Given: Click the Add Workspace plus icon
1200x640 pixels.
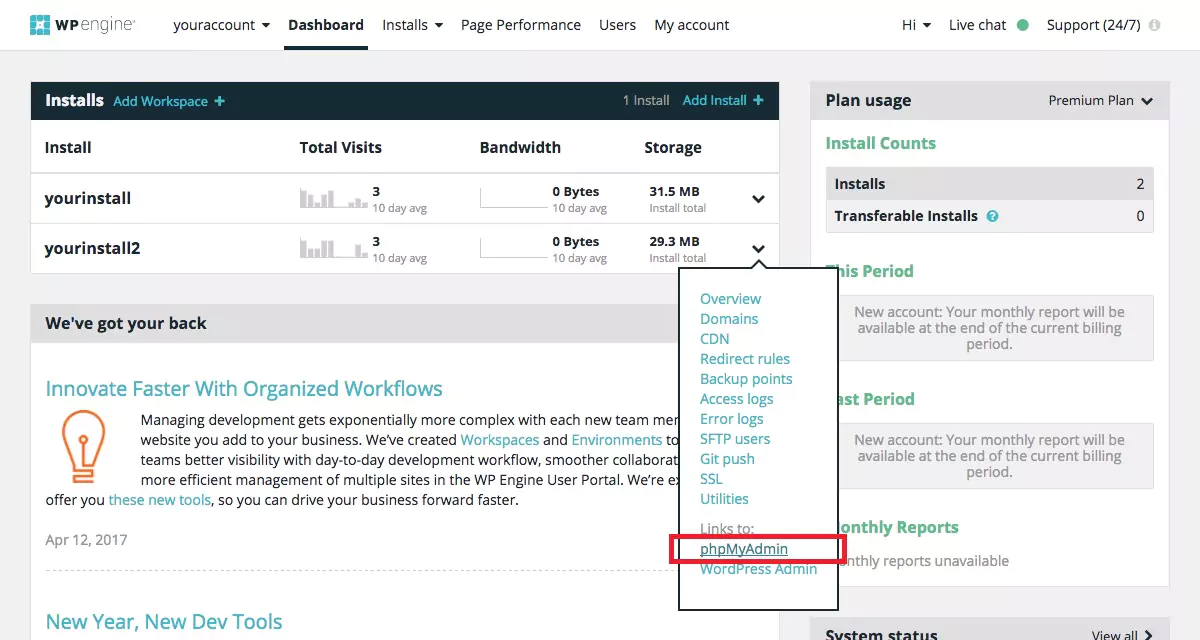Looking at the screenshot, I should [222, 100].
